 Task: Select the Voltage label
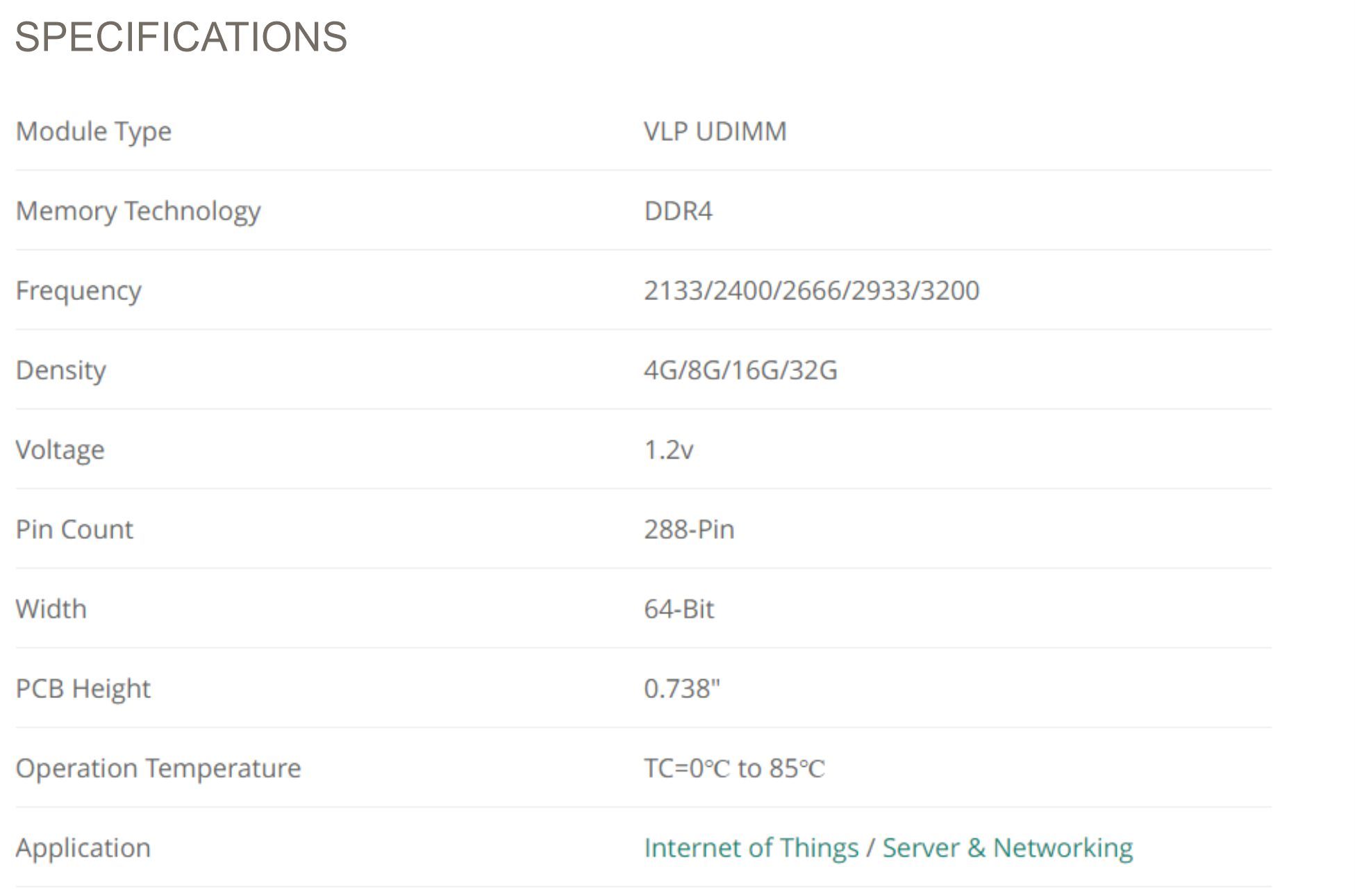(x=60, y=450)
